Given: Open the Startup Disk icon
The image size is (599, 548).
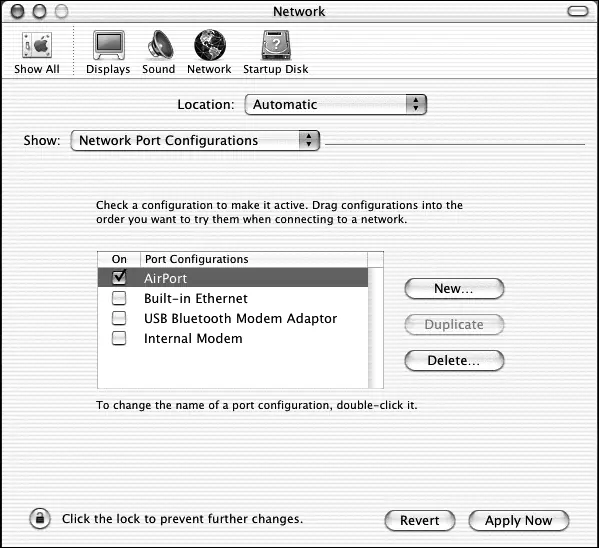Looking at the screenshot, I should pos(276,45).
